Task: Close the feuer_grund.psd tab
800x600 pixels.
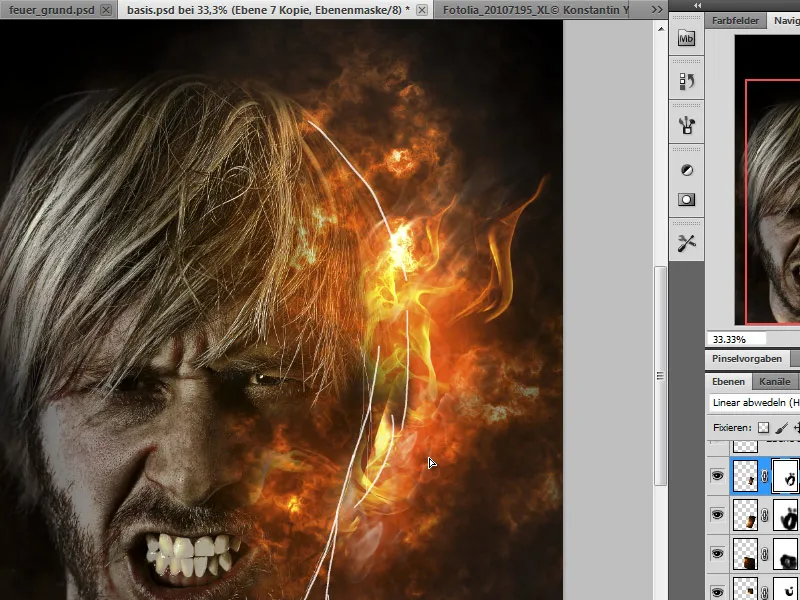Action: click(x=106, y=10)
